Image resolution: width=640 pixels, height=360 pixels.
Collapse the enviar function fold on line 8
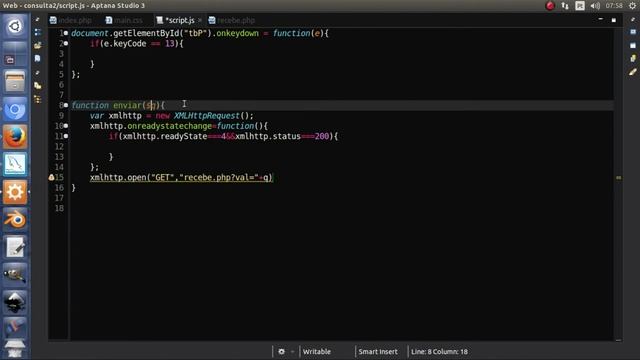click(66, 105)
